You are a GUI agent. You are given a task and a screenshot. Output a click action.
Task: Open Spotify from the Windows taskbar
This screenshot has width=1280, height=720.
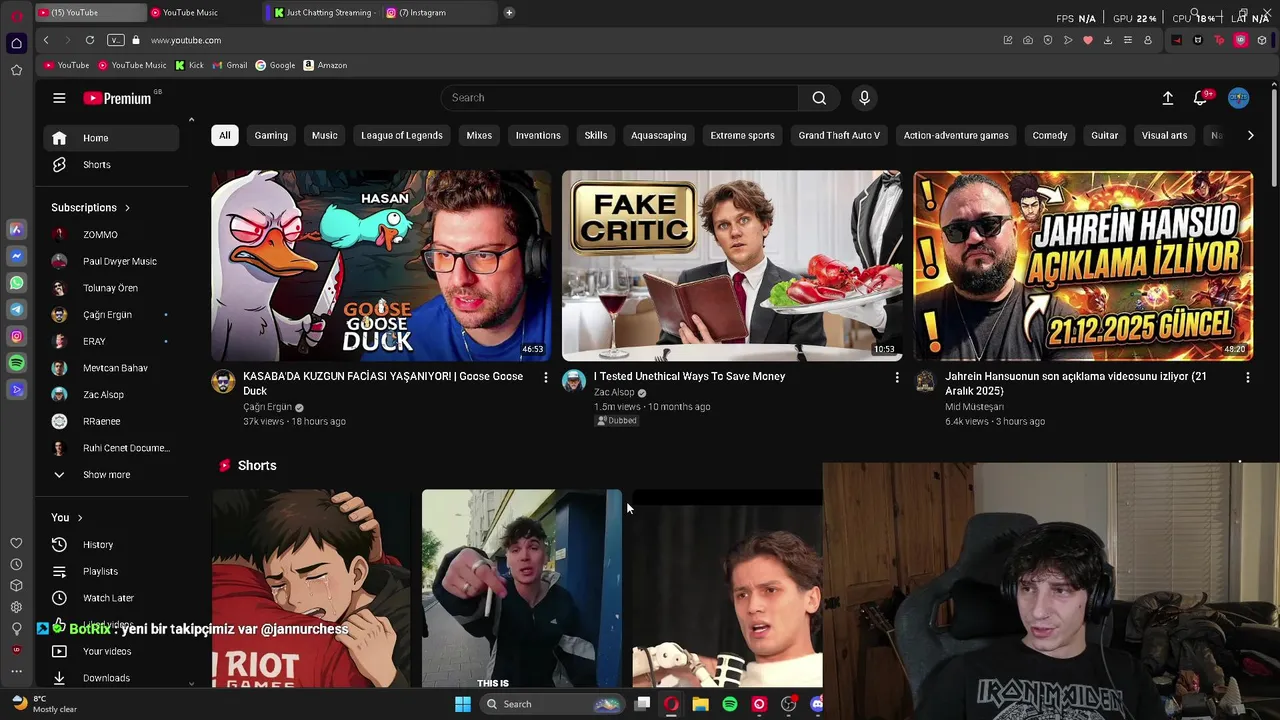coord(730,704)
